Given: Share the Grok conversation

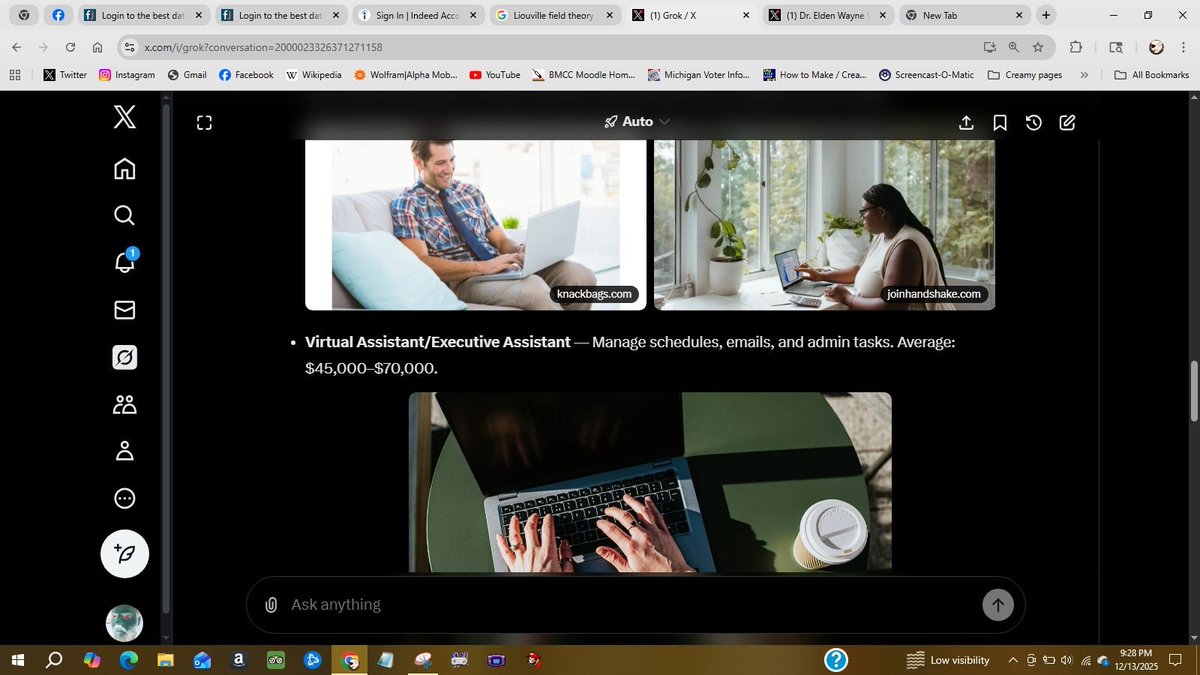Looking at the screenshot, I should 966,122.
